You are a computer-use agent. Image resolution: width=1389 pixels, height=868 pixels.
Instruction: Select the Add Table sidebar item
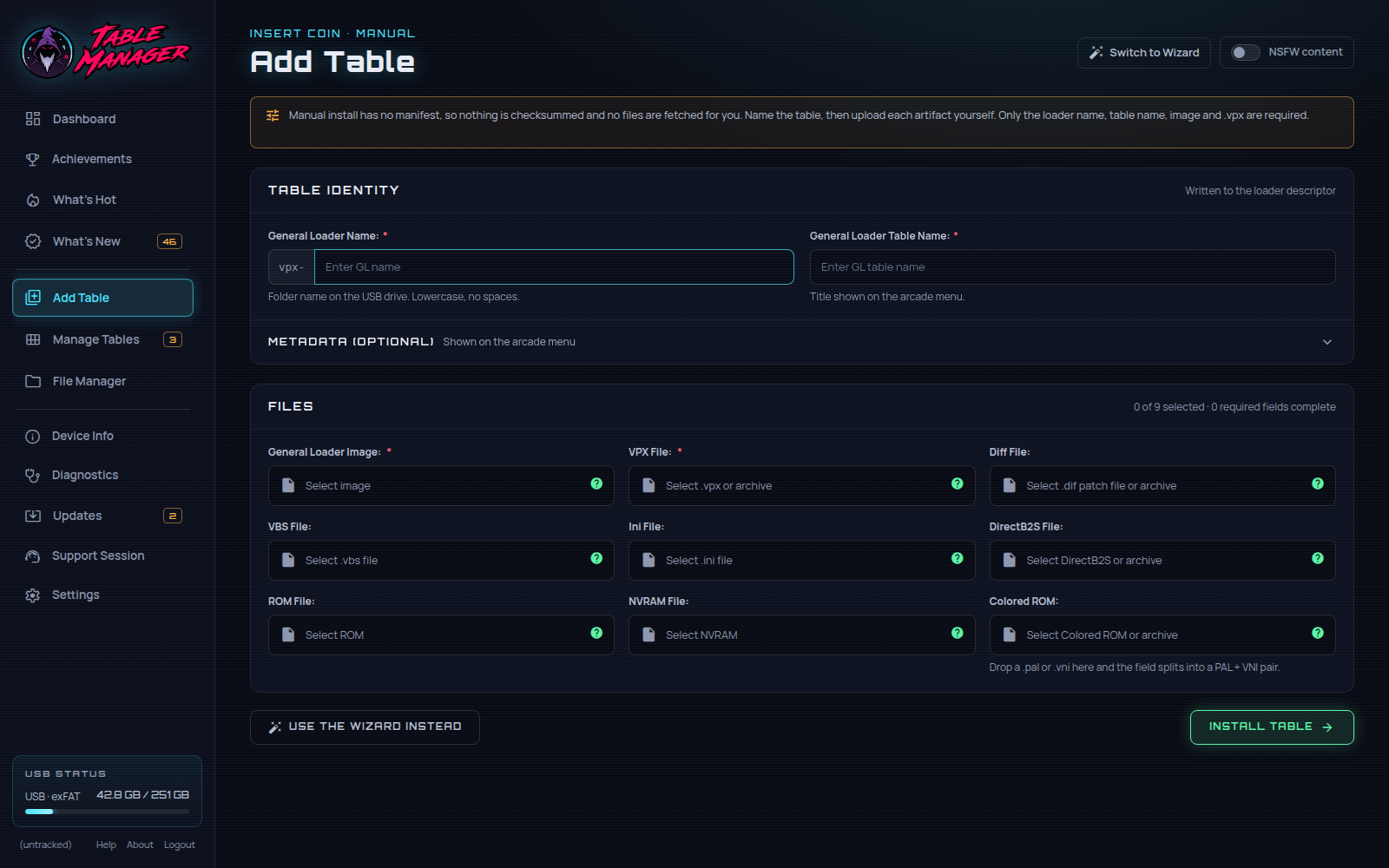tap(102, 298)
